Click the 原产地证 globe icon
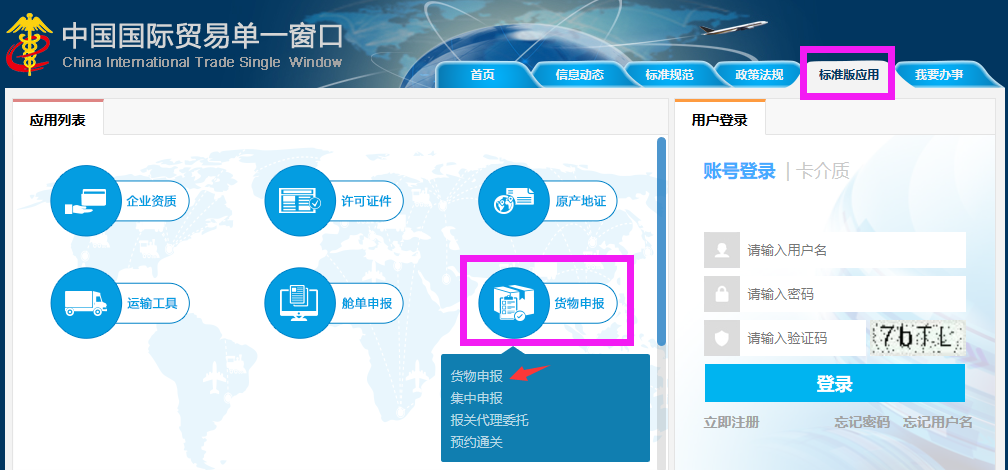 coord(514,201)
